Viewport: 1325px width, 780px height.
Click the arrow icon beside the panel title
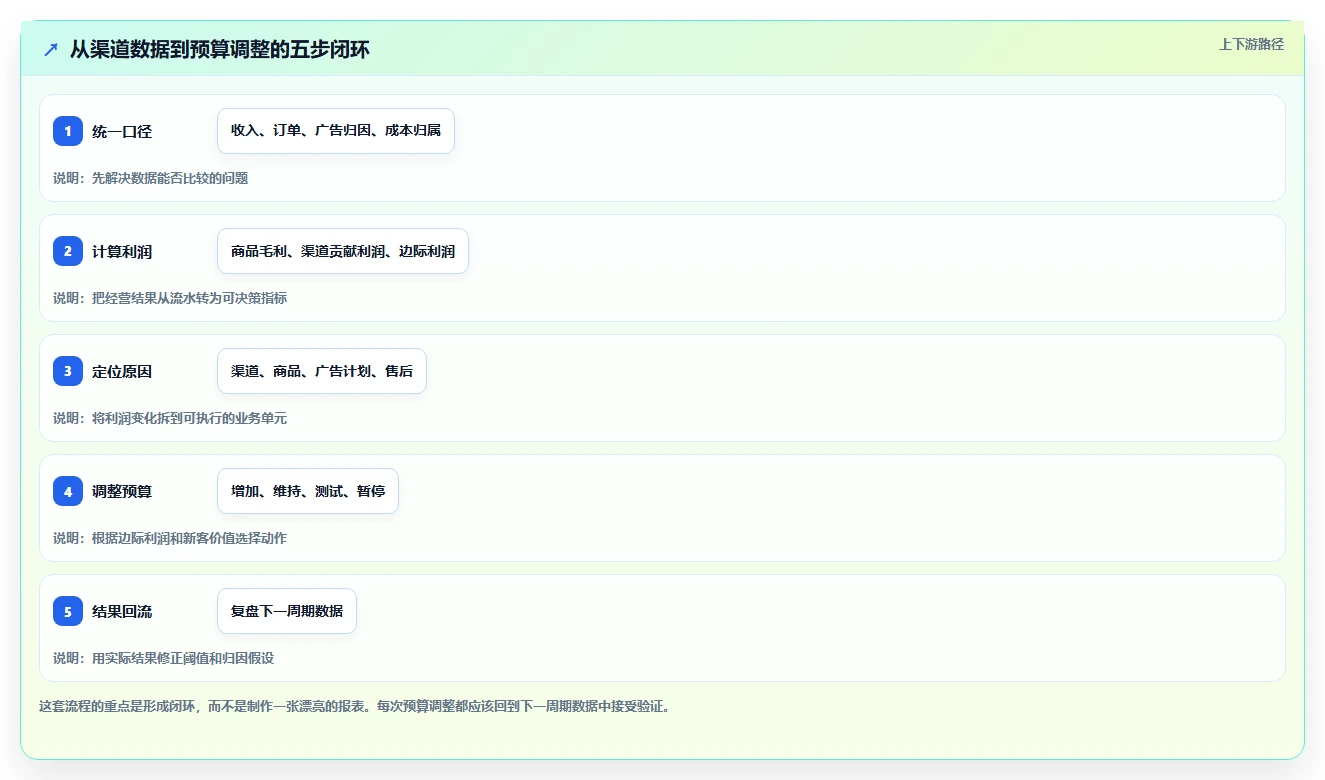[51, 49]
